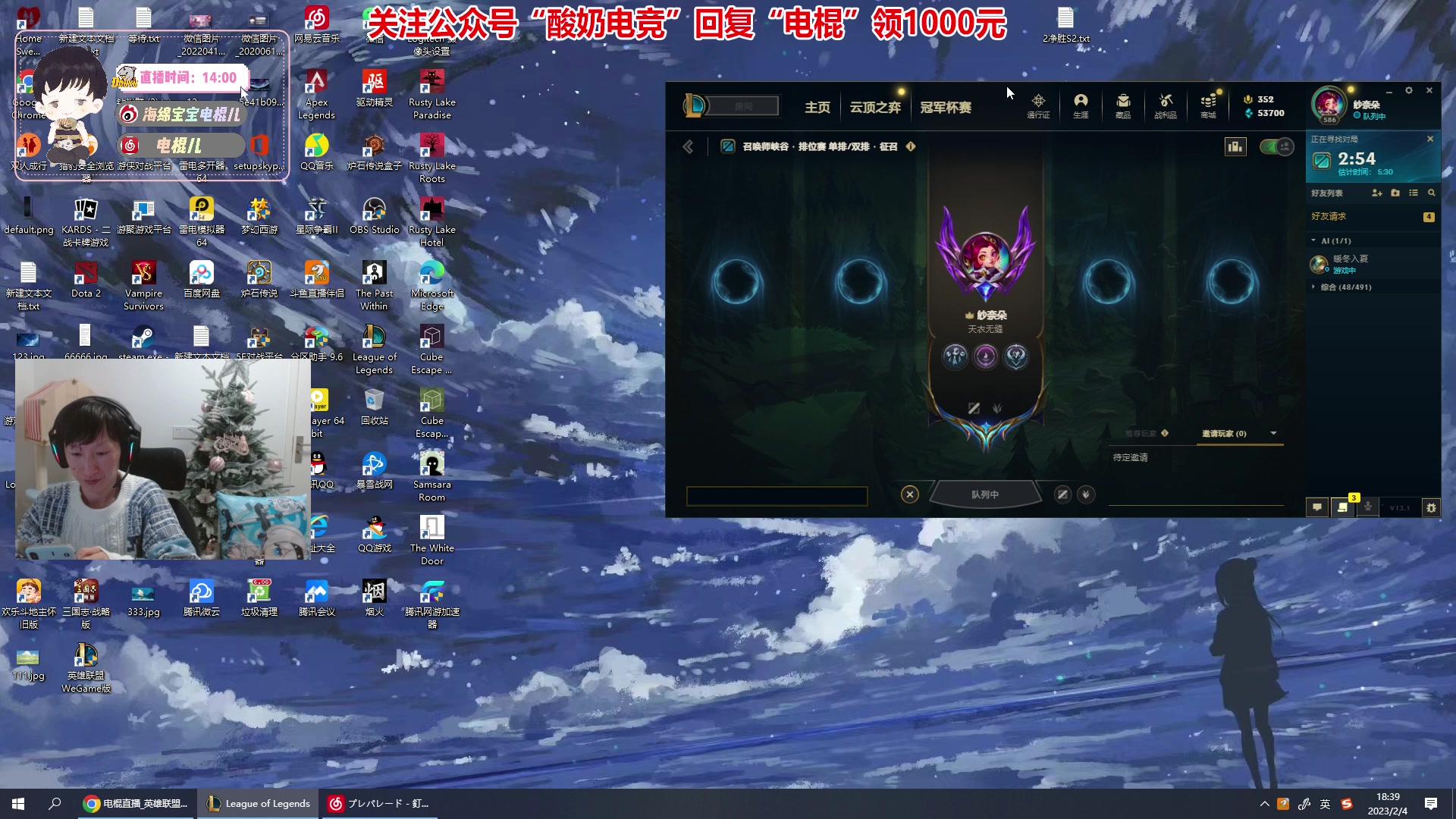1456x819 pixels.
Task: Click the info icon beside 征召
Action: [911, 146]
